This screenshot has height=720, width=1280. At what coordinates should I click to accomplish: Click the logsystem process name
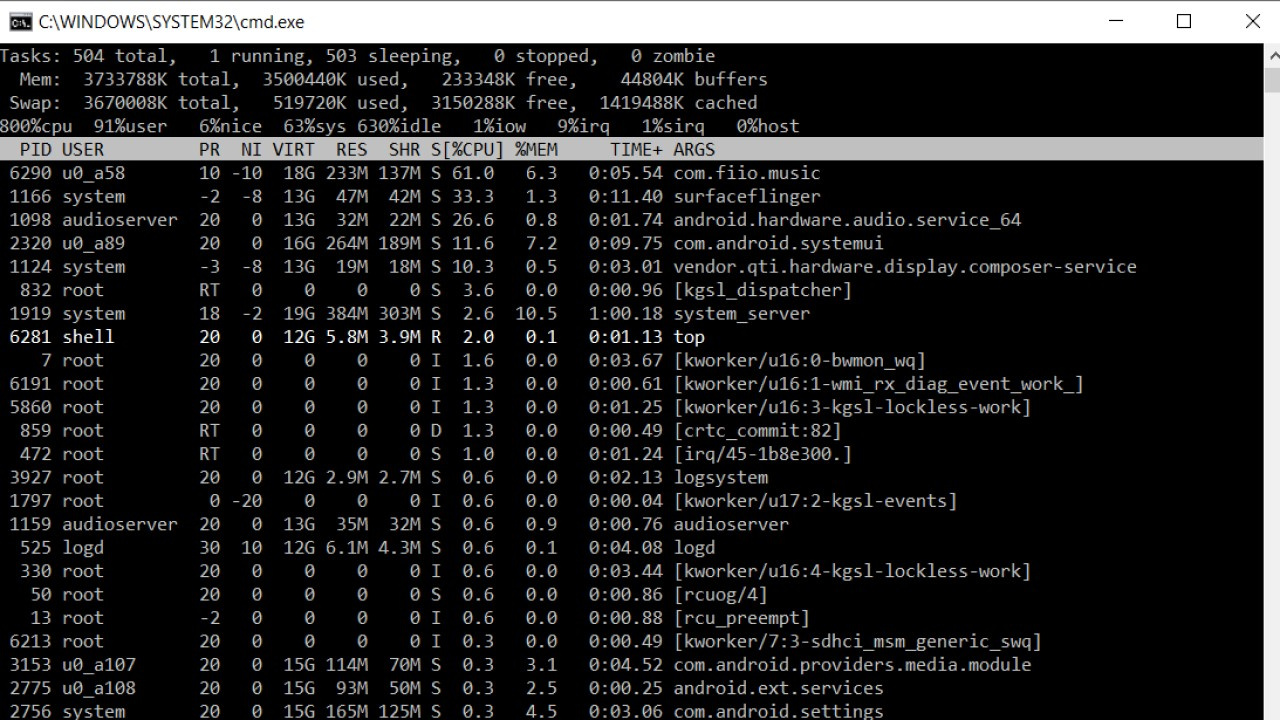pyautogui.click(x=720, y=478)
